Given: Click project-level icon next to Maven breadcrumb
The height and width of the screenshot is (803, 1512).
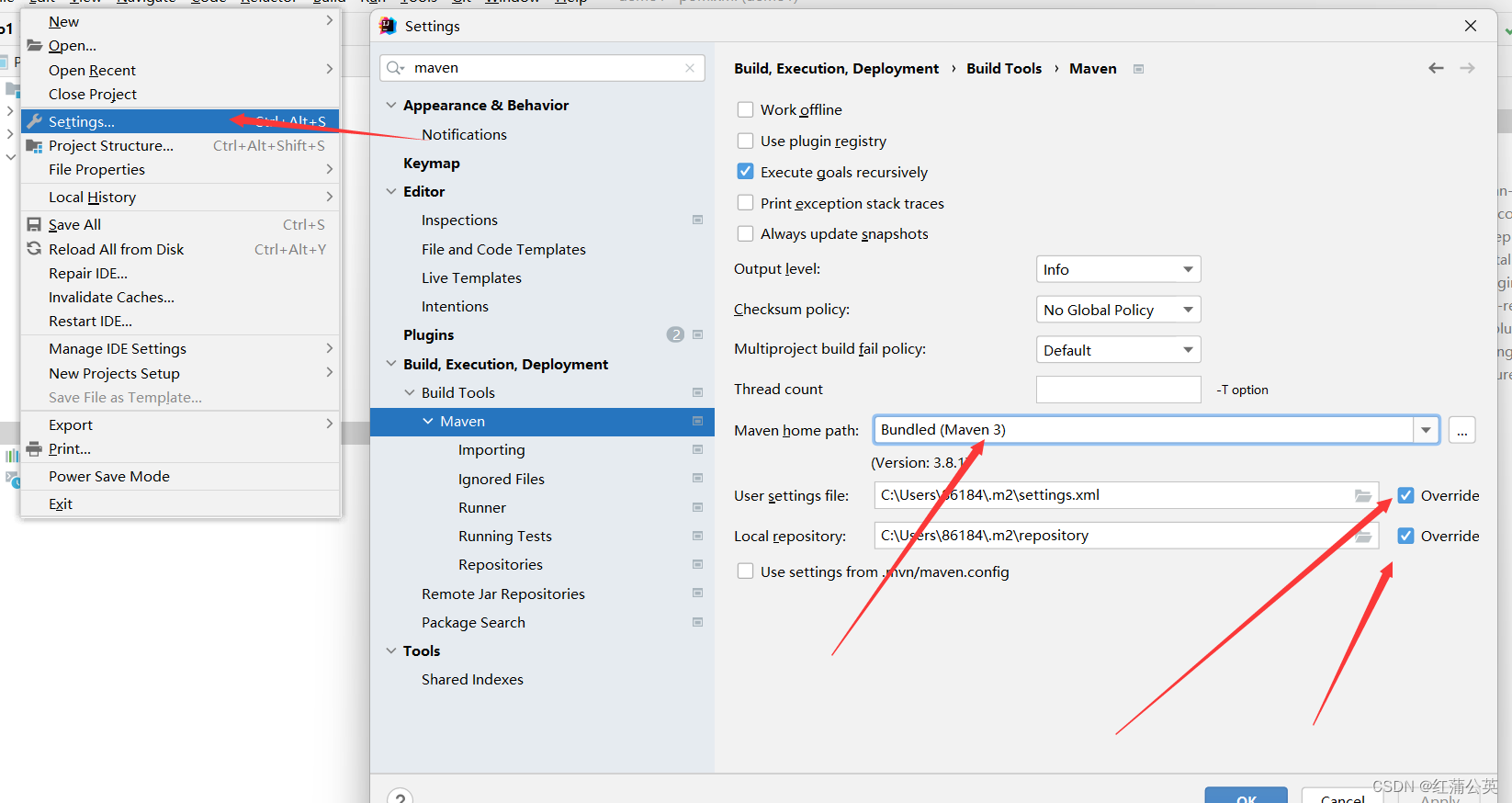Looking at the screenshot, I should coord(1138,69).
